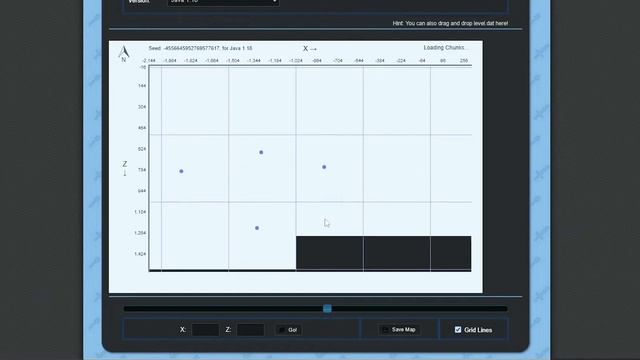Open the Version dropdown

(x=223, y=2)
